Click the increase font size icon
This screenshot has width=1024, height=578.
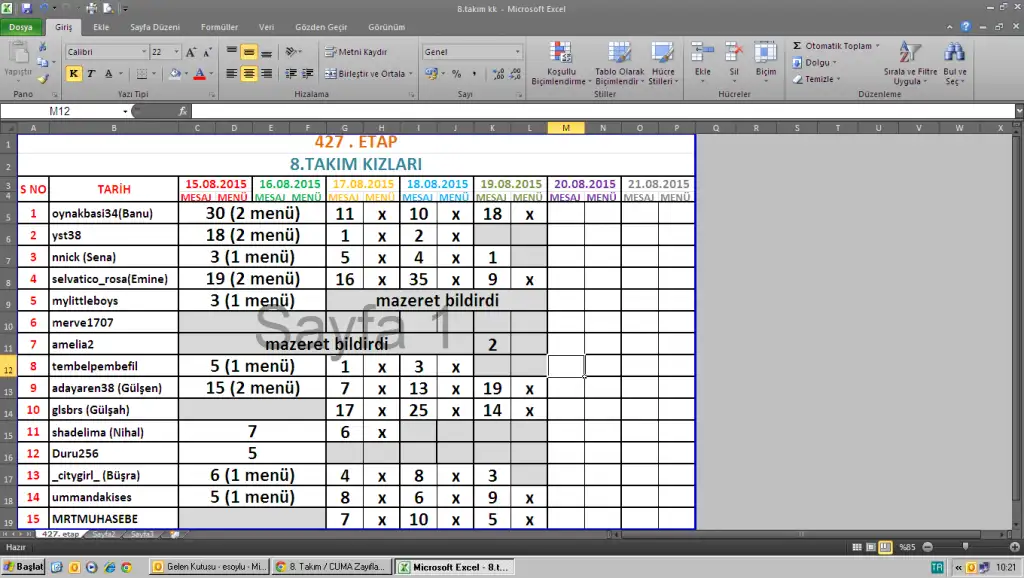(192, 51)
